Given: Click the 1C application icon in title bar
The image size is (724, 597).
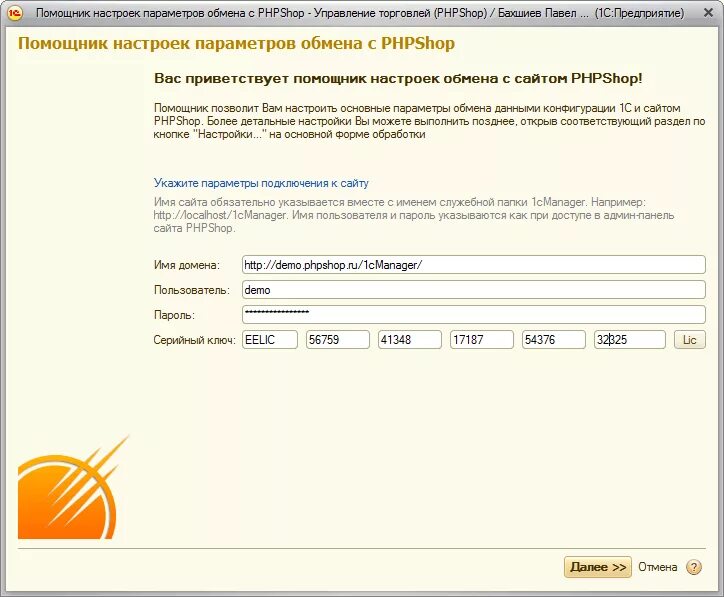Looking at the screenshot, I should coord(15,12).
